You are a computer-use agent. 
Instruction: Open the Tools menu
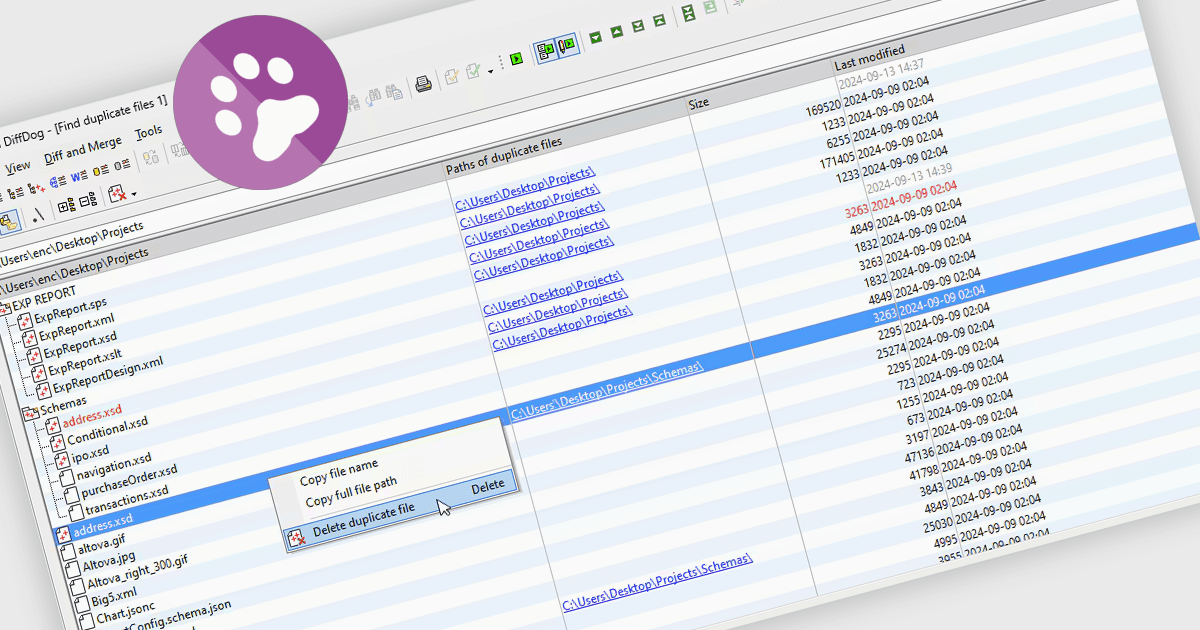pos(149,132)
